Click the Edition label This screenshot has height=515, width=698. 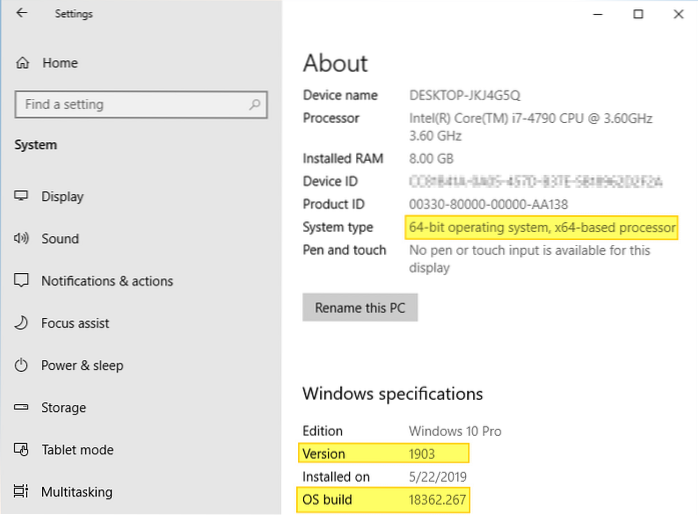[x=323, y=431]
